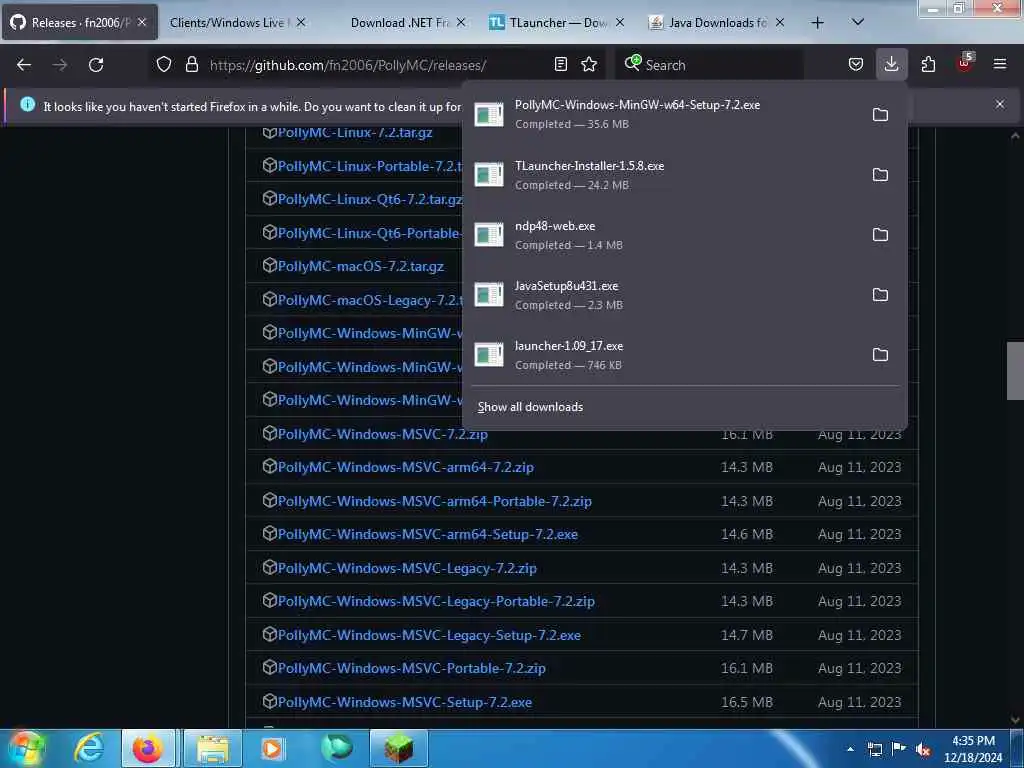Viewport: 1024px width, 768px height.
Task: Download PollyMC-Windows-MSVC-Legacy-7.2.zip
Action: 407,568
